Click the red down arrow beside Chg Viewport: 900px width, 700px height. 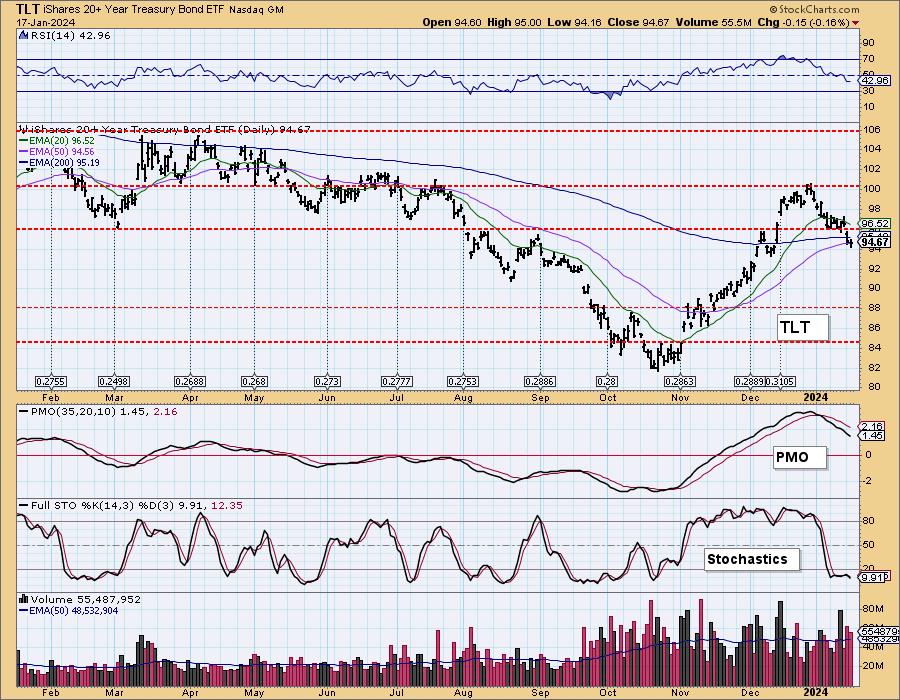856,22
